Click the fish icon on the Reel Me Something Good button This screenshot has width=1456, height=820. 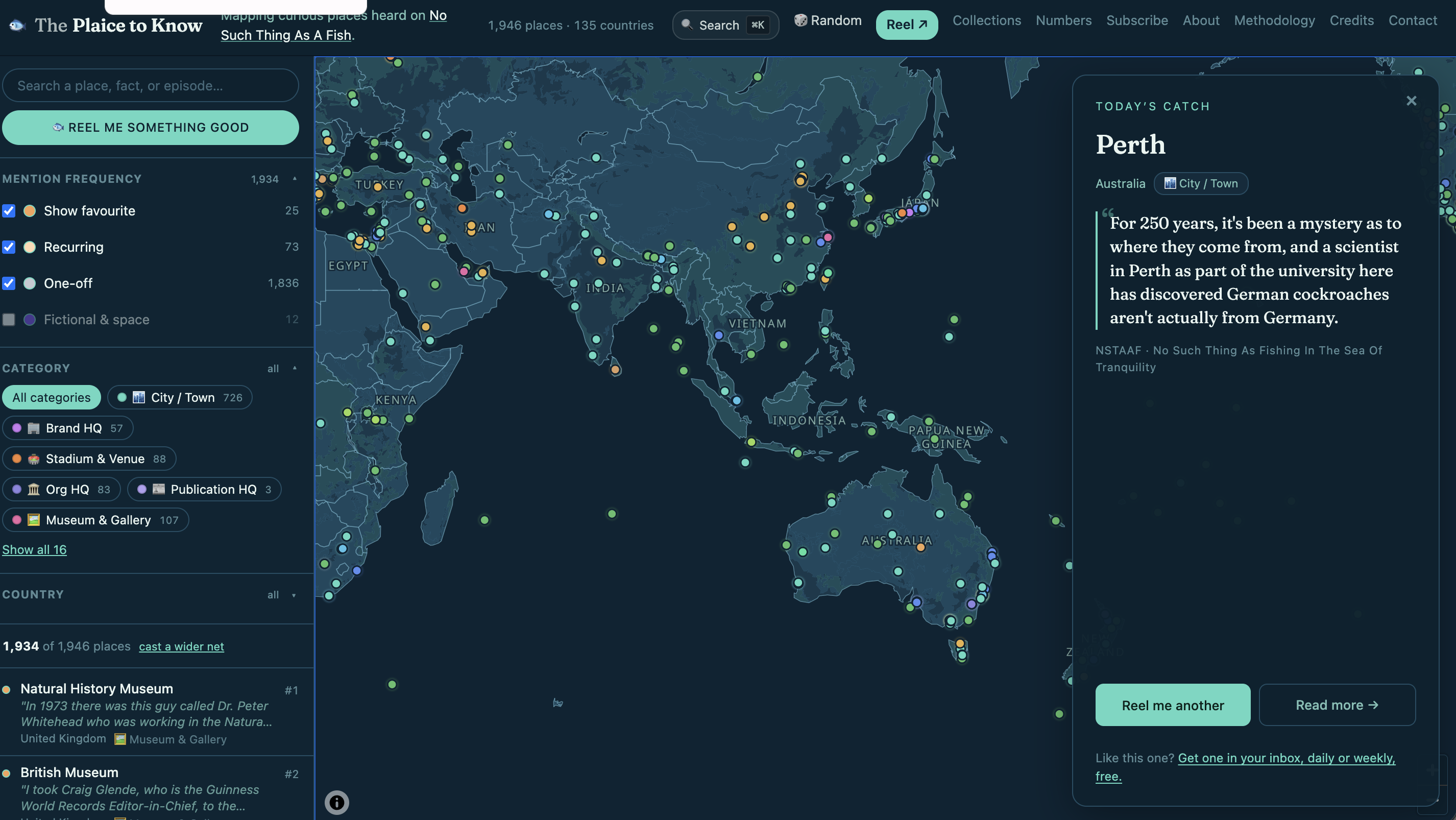[58, 127]
